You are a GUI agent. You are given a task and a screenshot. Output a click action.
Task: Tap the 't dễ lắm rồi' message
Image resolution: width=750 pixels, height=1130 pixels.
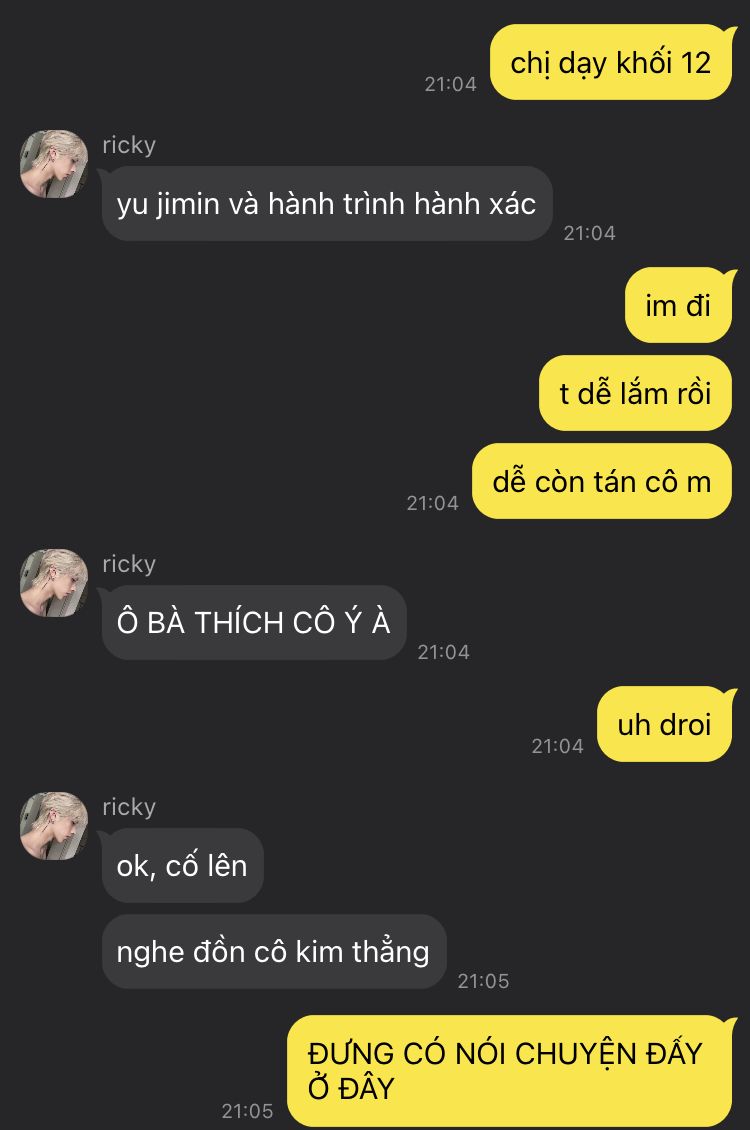pos(635,393)
